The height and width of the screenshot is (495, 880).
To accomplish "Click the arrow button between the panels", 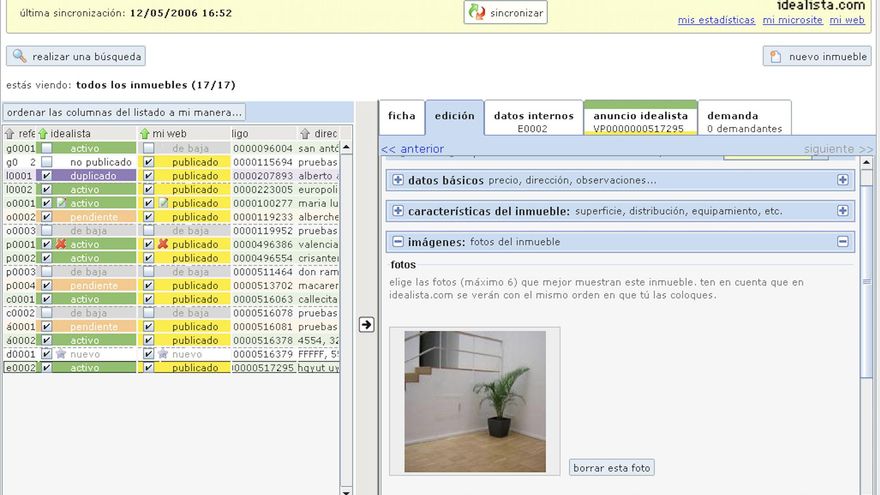I will [x=366, y=325].
